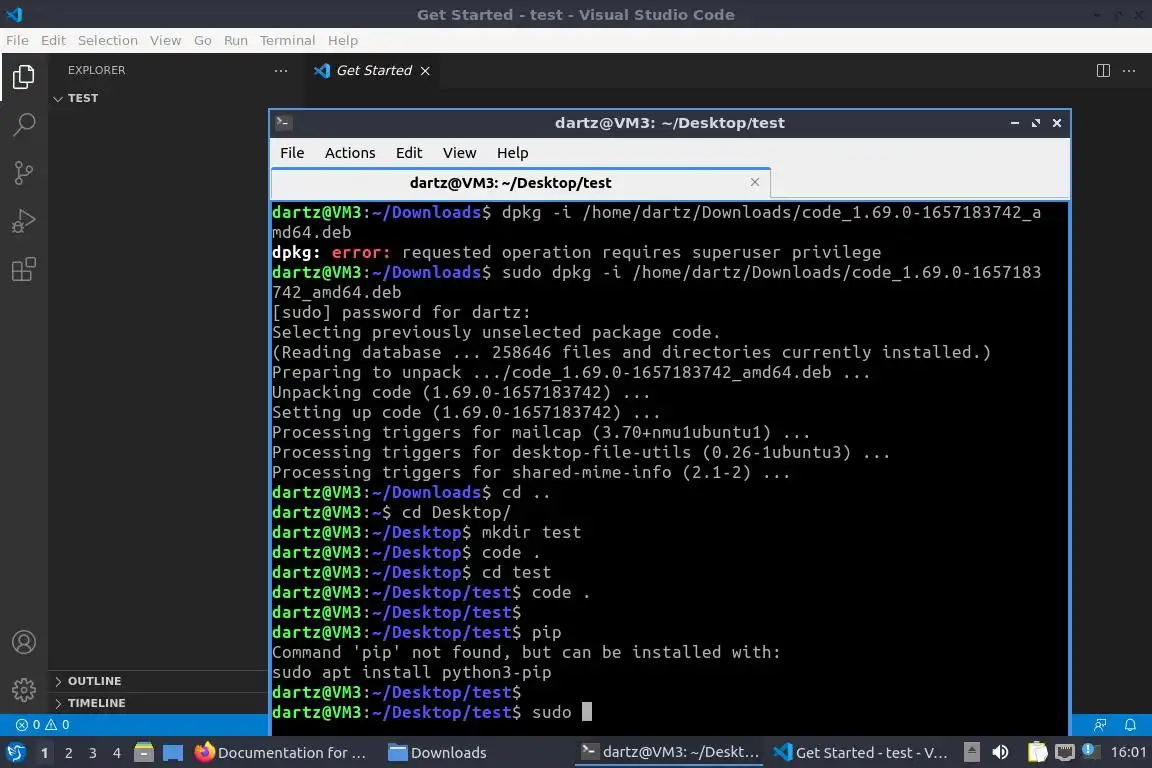Open VS Code Go menu
The image size is (1152, 768).
pos(203,40)
